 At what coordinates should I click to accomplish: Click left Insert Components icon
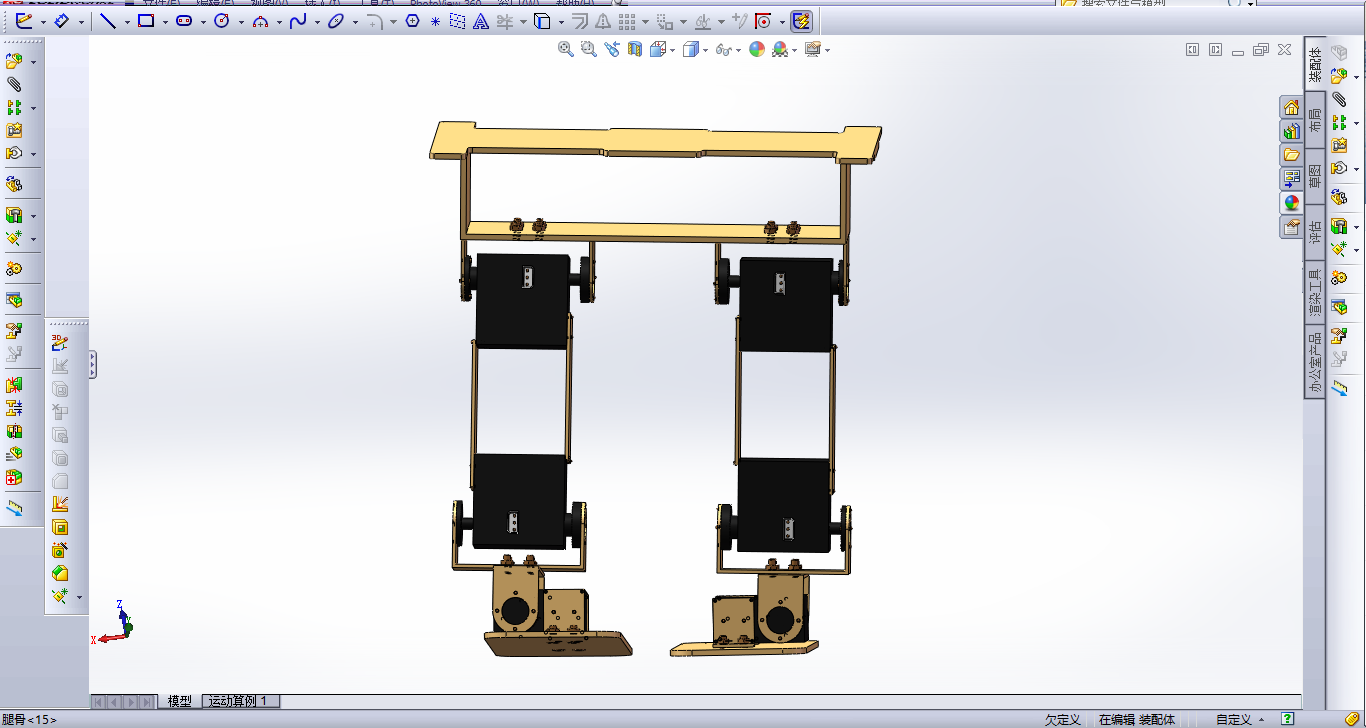tap(14, 61)
